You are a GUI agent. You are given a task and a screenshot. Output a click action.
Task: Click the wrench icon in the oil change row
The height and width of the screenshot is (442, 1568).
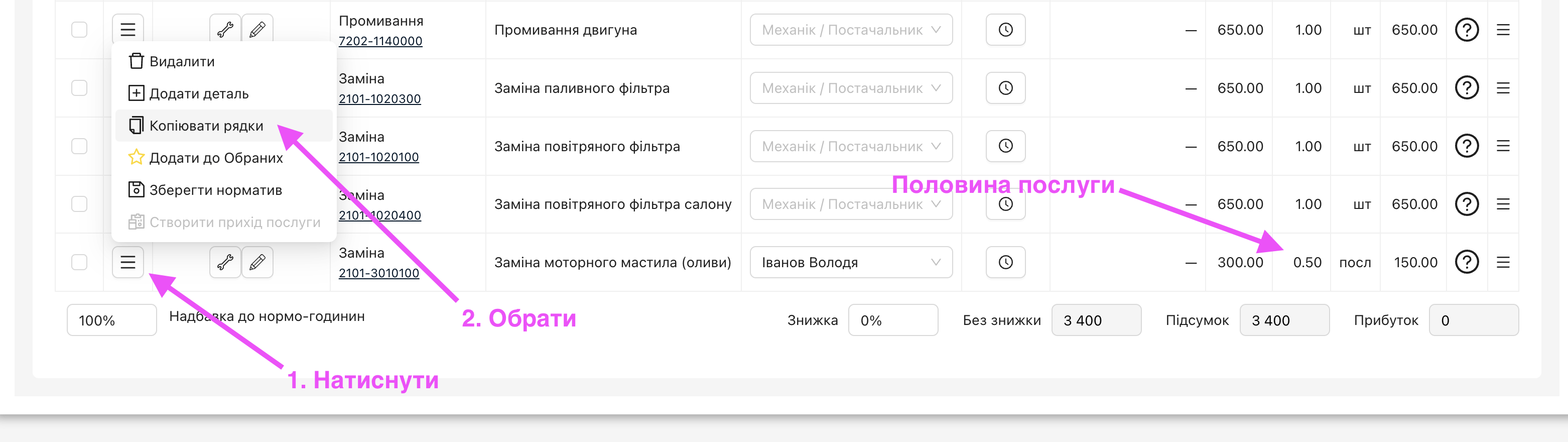(225, 262)
